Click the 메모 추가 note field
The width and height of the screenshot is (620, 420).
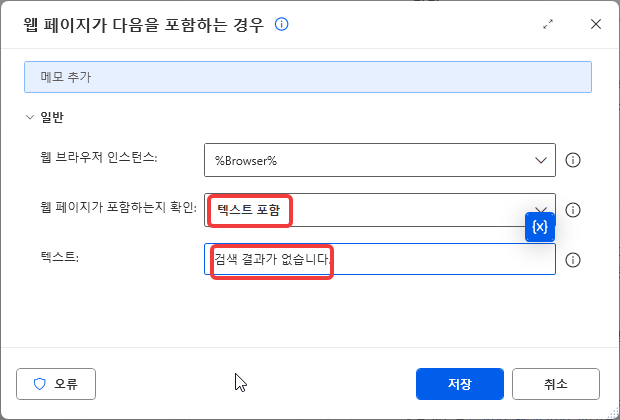pos(308,77)
